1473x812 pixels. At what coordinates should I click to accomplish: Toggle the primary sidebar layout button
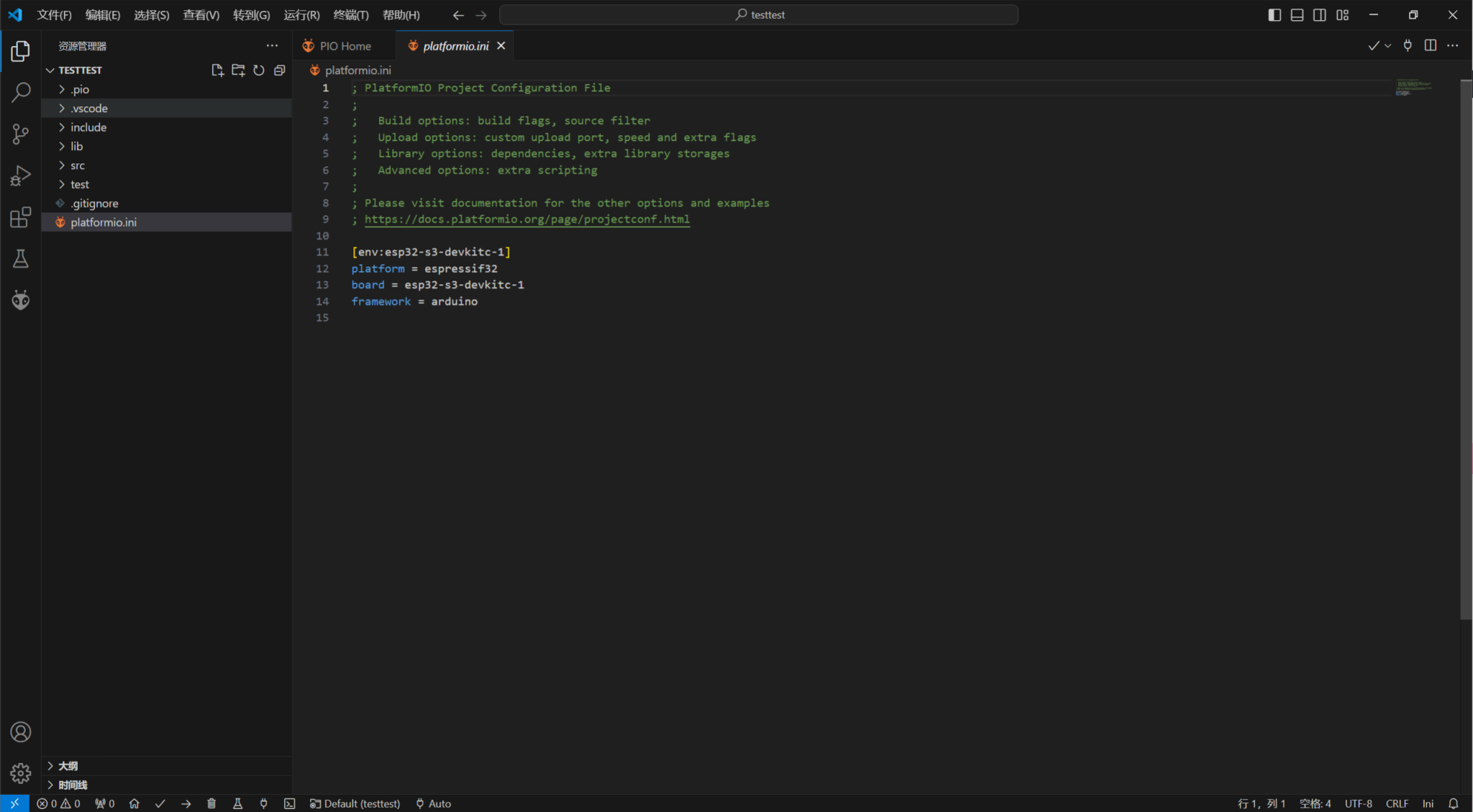[1274, 15]
